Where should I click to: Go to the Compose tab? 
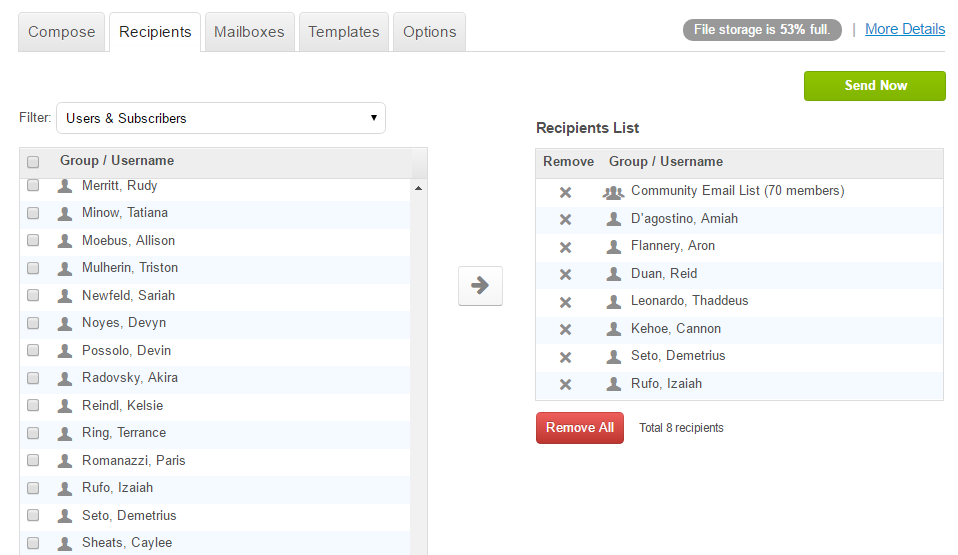62,32
